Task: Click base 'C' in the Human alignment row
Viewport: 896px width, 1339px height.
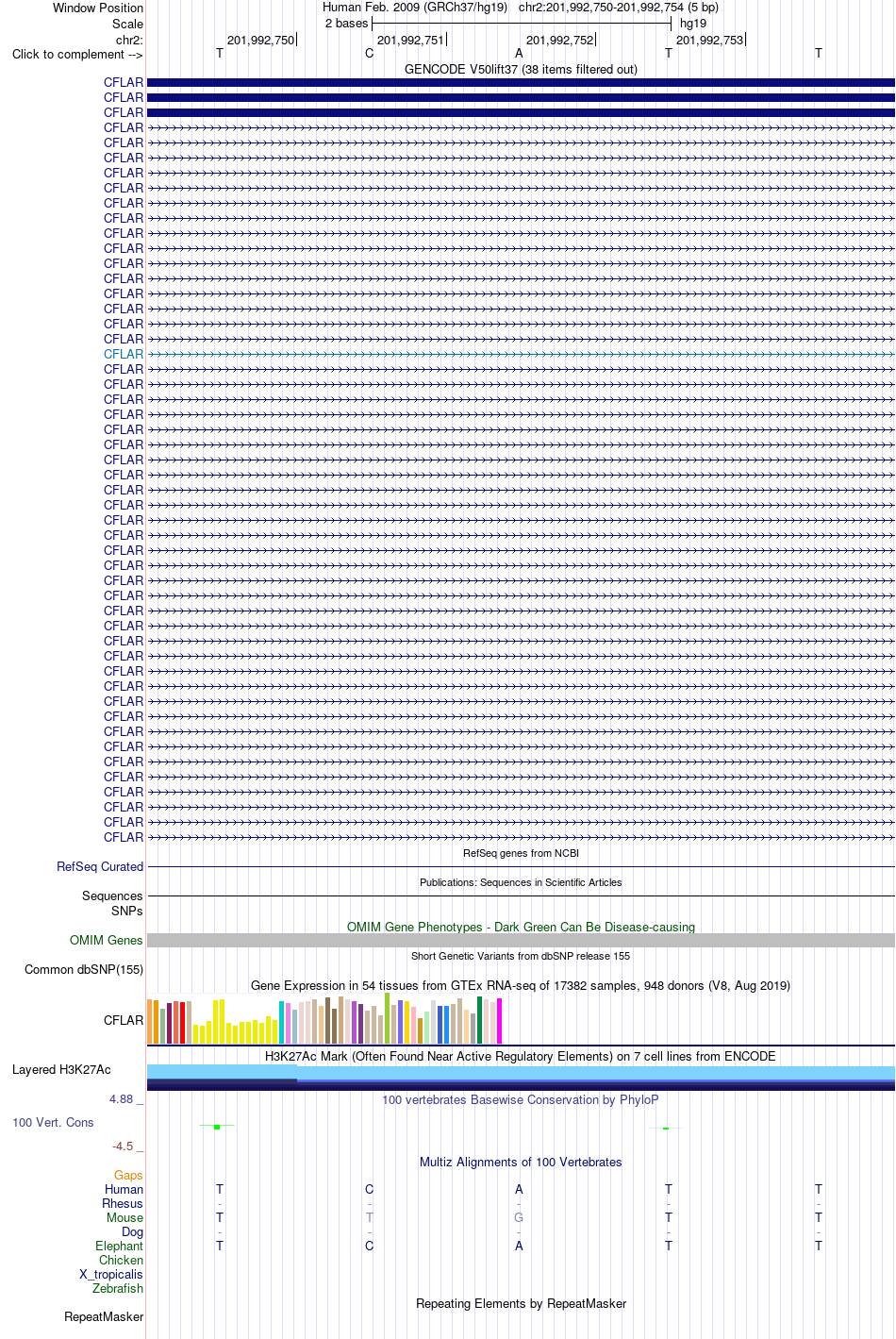Action: (x=370, y=1189)
